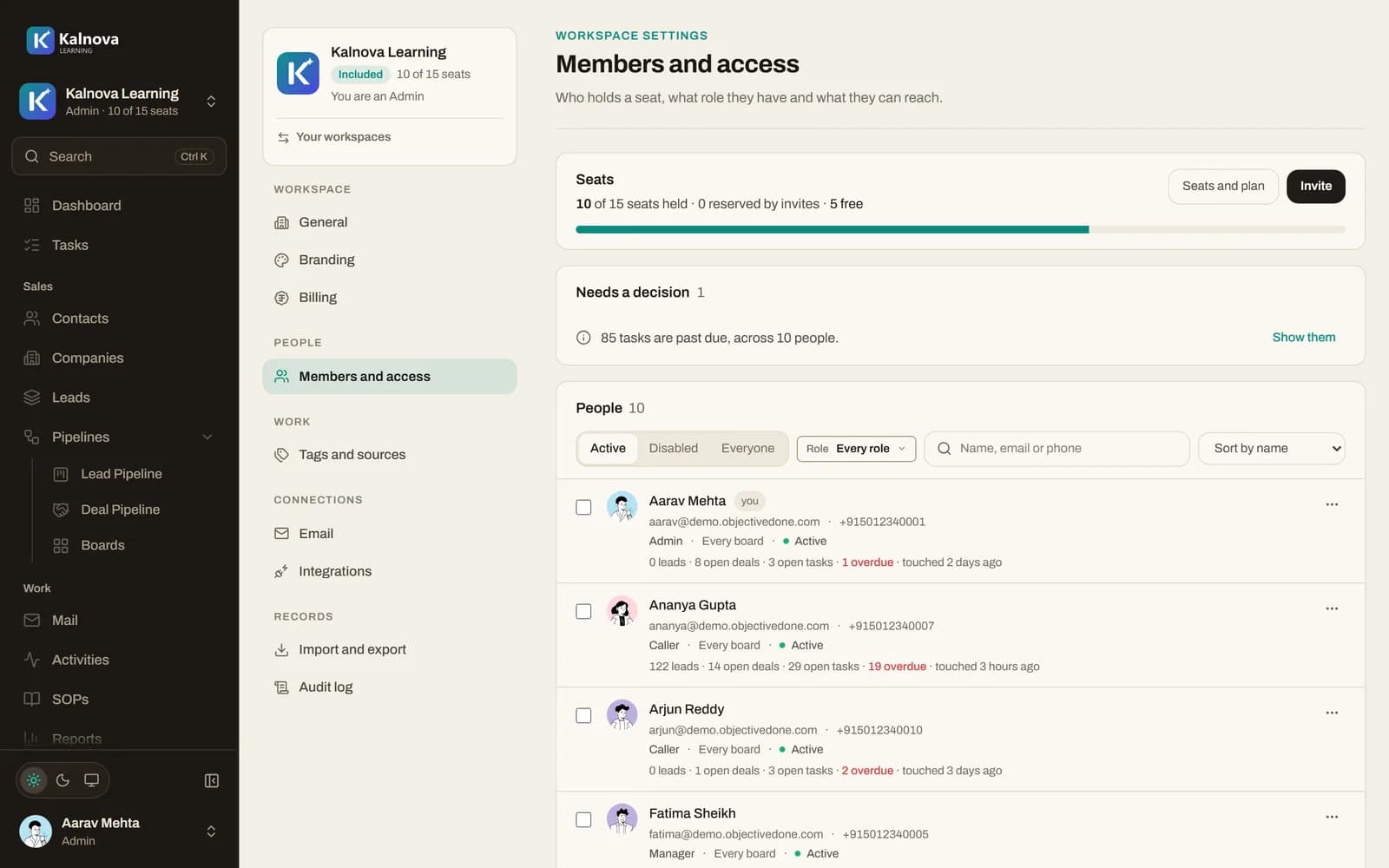The width and height of the screenshot is (1389, 868).
Task: Click the sidebar Search box
Action: [x=119, y=156]
